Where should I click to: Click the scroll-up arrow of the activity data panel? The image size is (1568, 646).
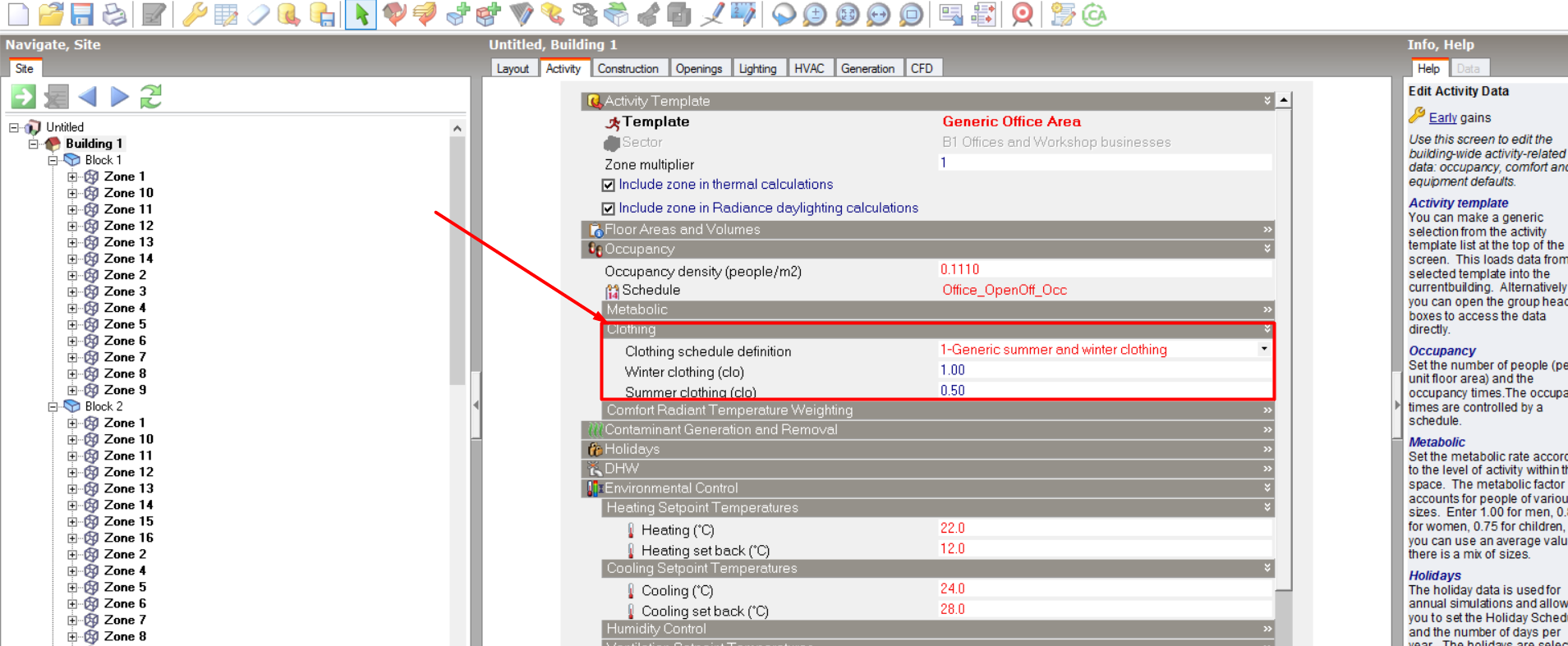1284,100
